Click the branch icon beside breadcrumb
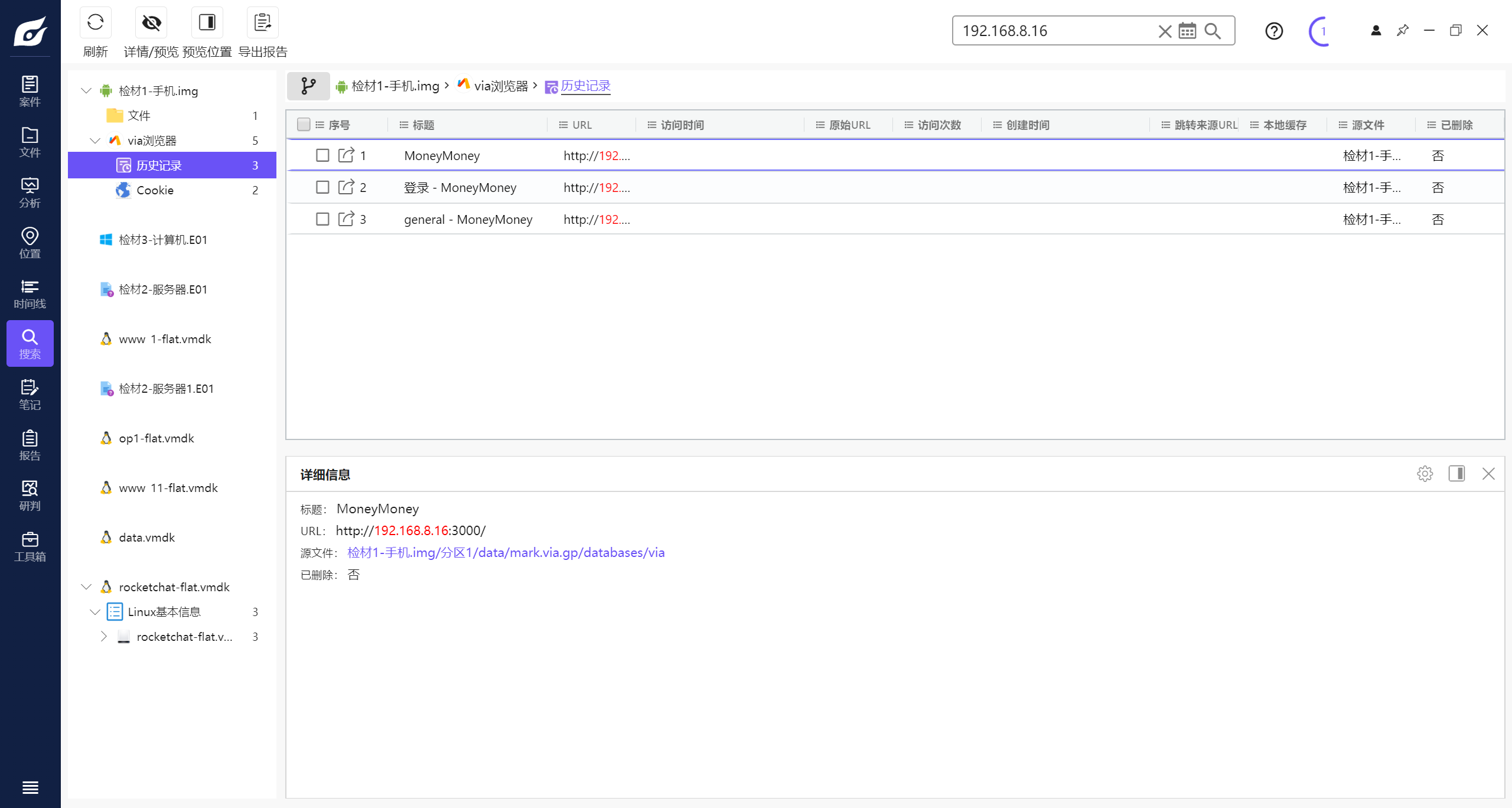 [308, 86]
